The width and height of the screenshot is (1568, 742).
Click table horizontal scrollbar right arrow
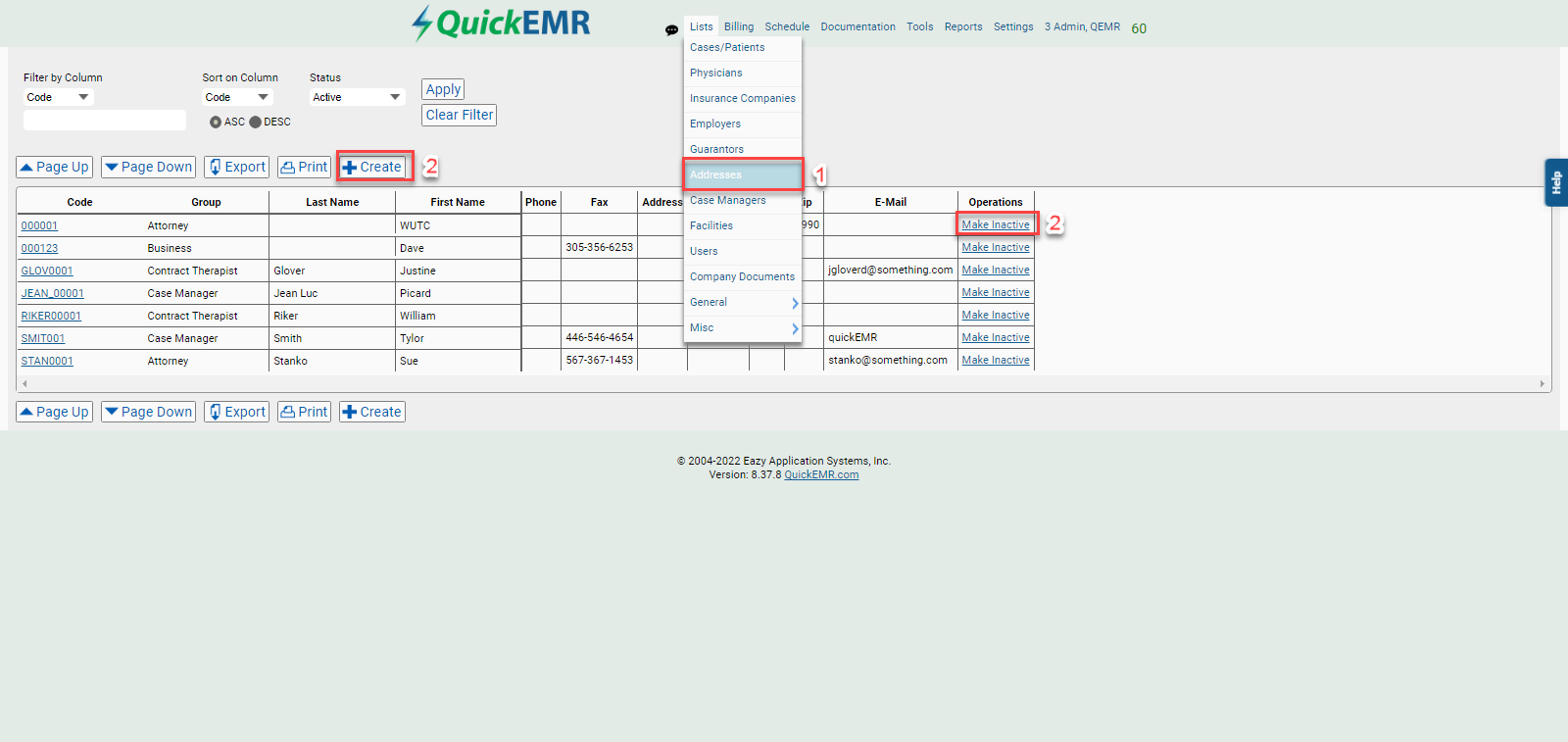pos(1542,384)
